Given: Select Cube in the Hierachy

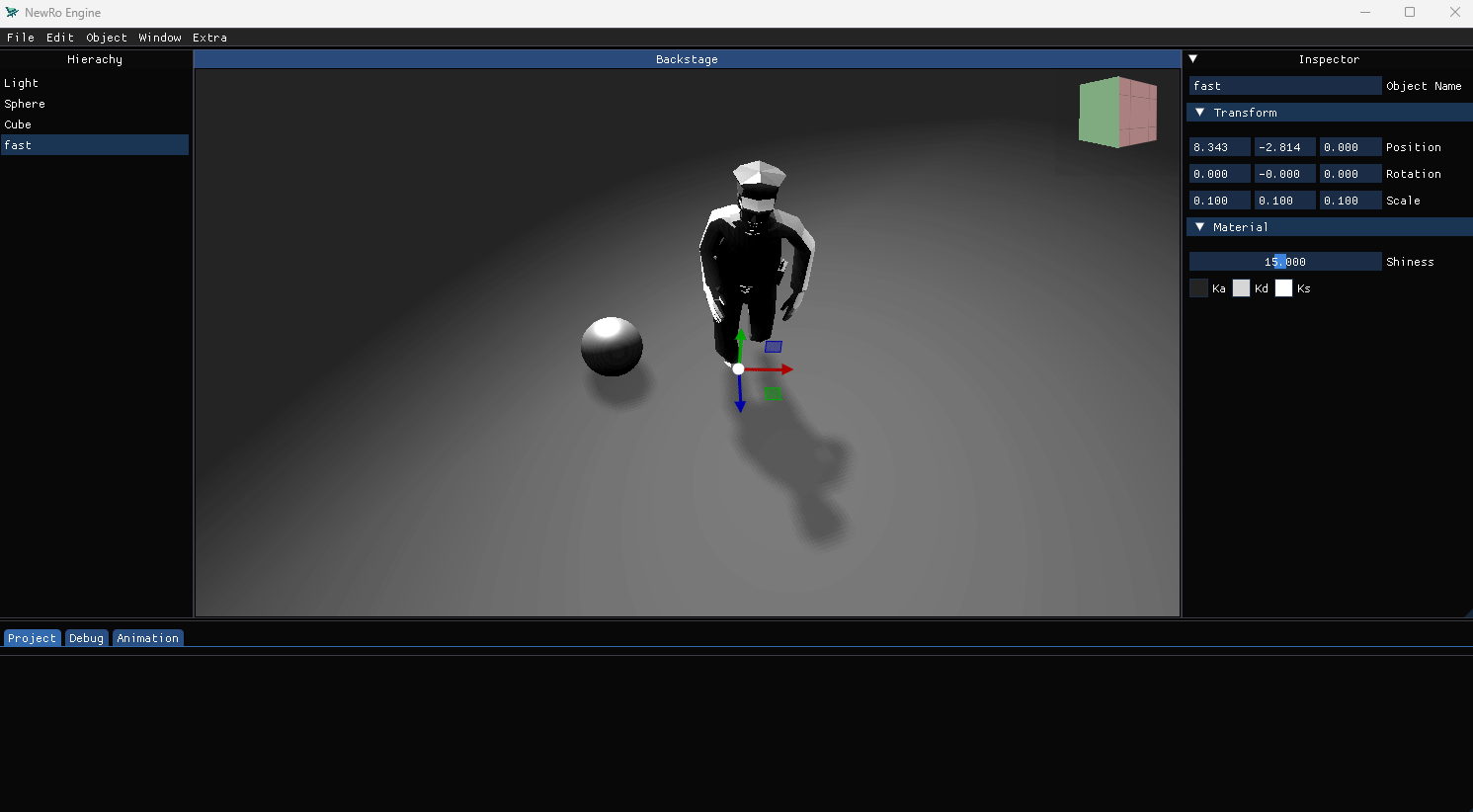Looking at the screenshot, I should (x=95, y=124).
